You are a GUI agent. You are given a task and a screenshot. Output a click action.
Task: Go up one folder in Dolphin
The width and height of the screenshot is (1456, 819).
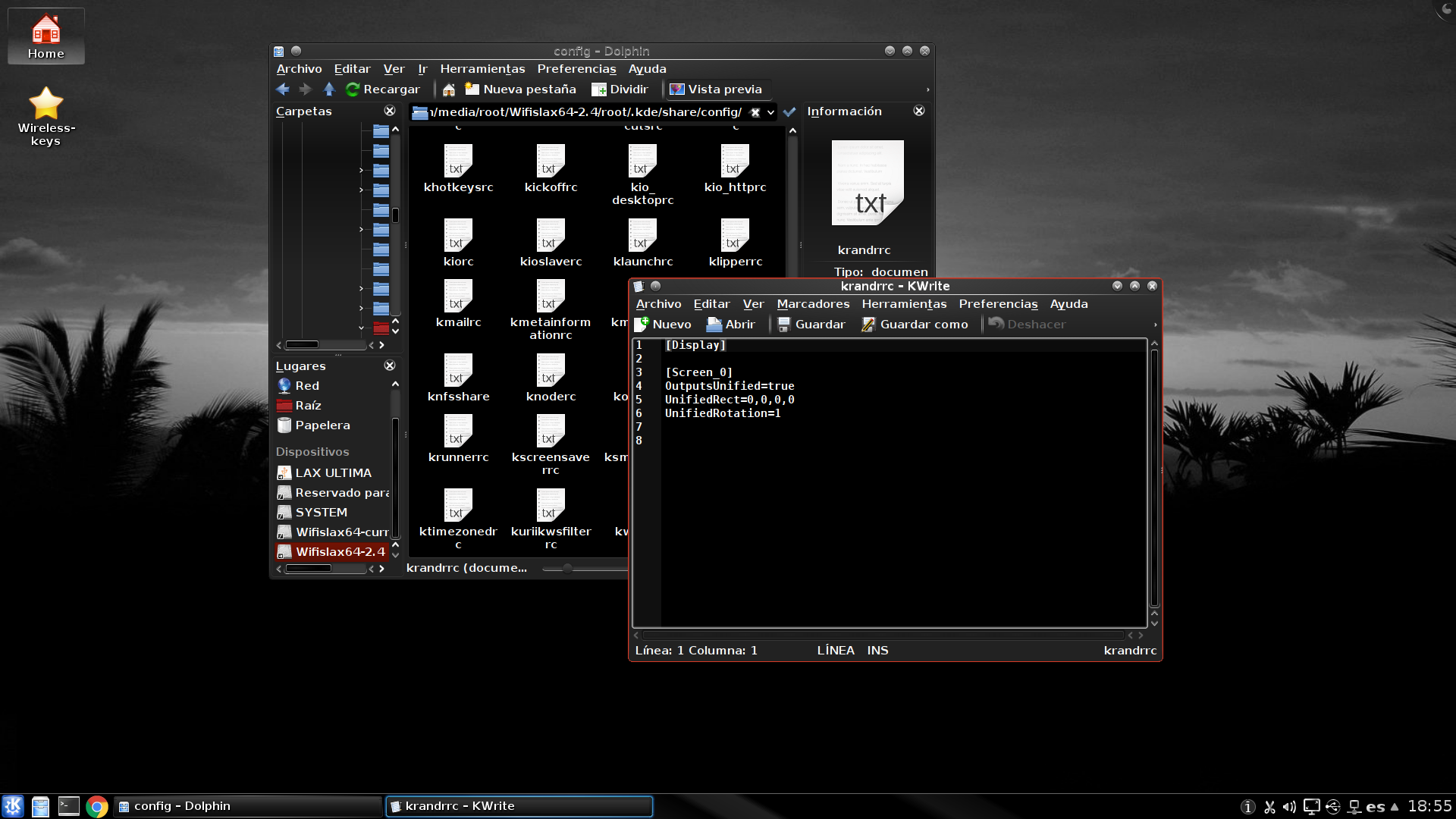click(329, 89)
